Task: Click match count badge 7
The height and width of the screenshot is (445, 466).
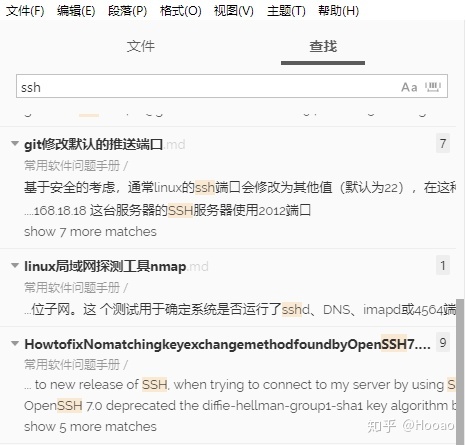Action: pos(443,143)
